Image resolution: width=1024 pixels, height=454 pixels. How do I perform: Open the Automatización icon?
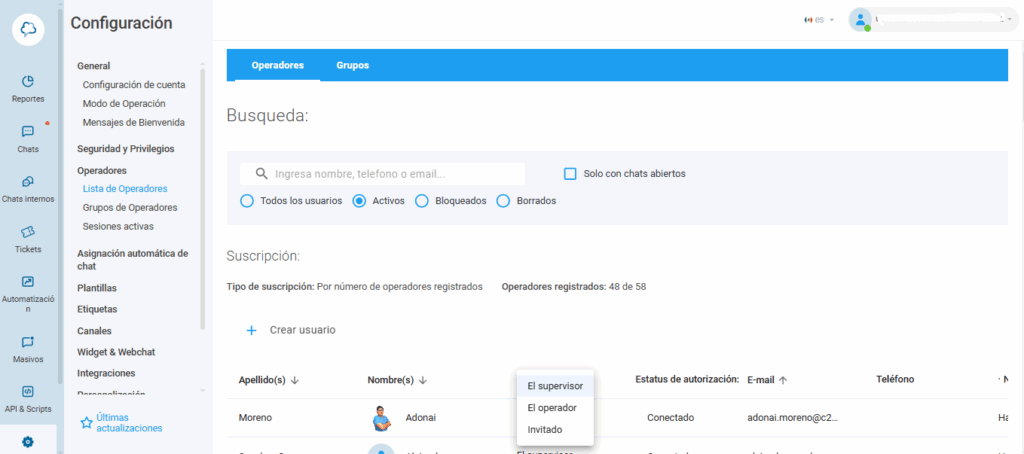(27, 282)
